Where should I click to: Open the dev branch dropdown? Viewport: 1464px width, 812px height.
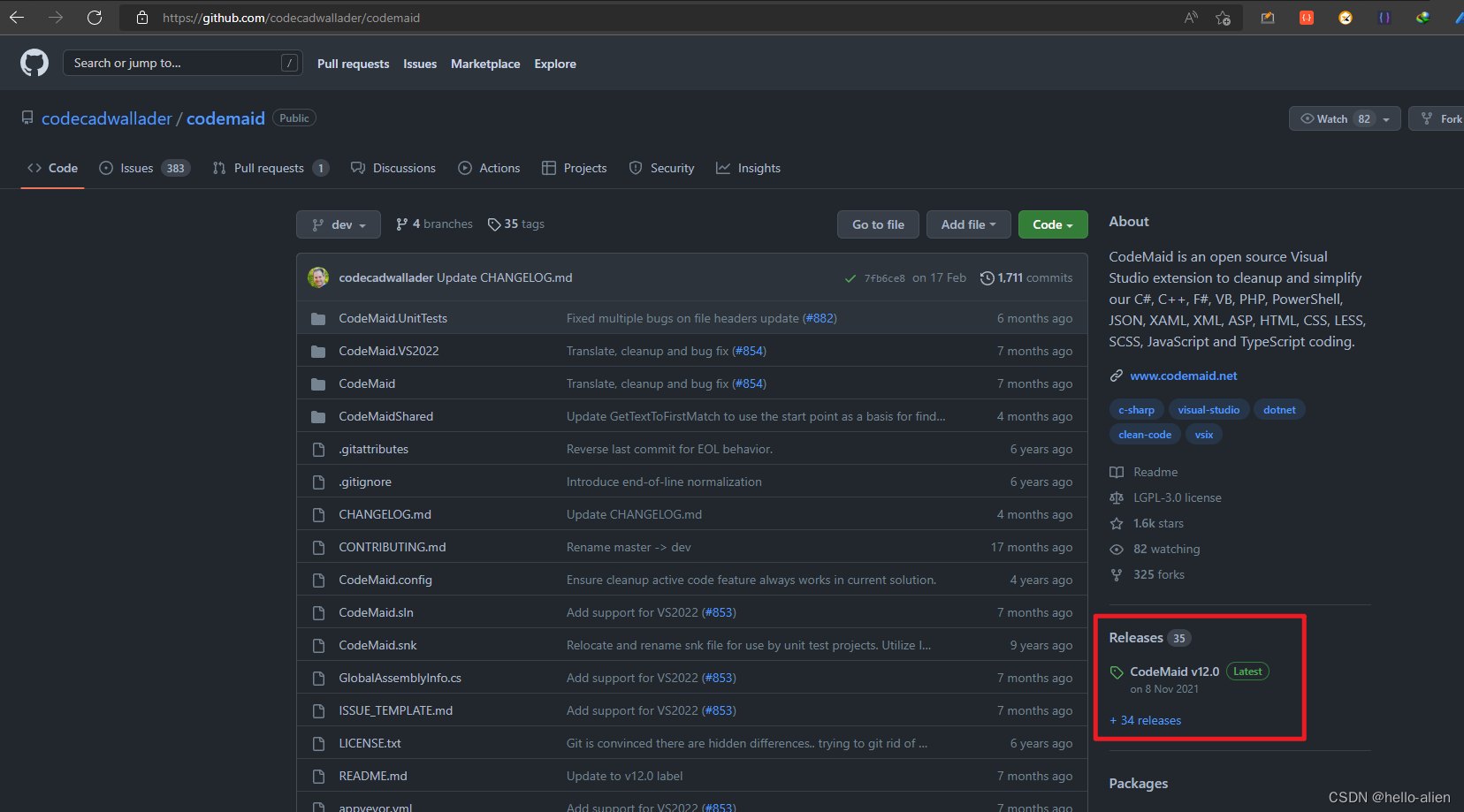click(339, 224)
